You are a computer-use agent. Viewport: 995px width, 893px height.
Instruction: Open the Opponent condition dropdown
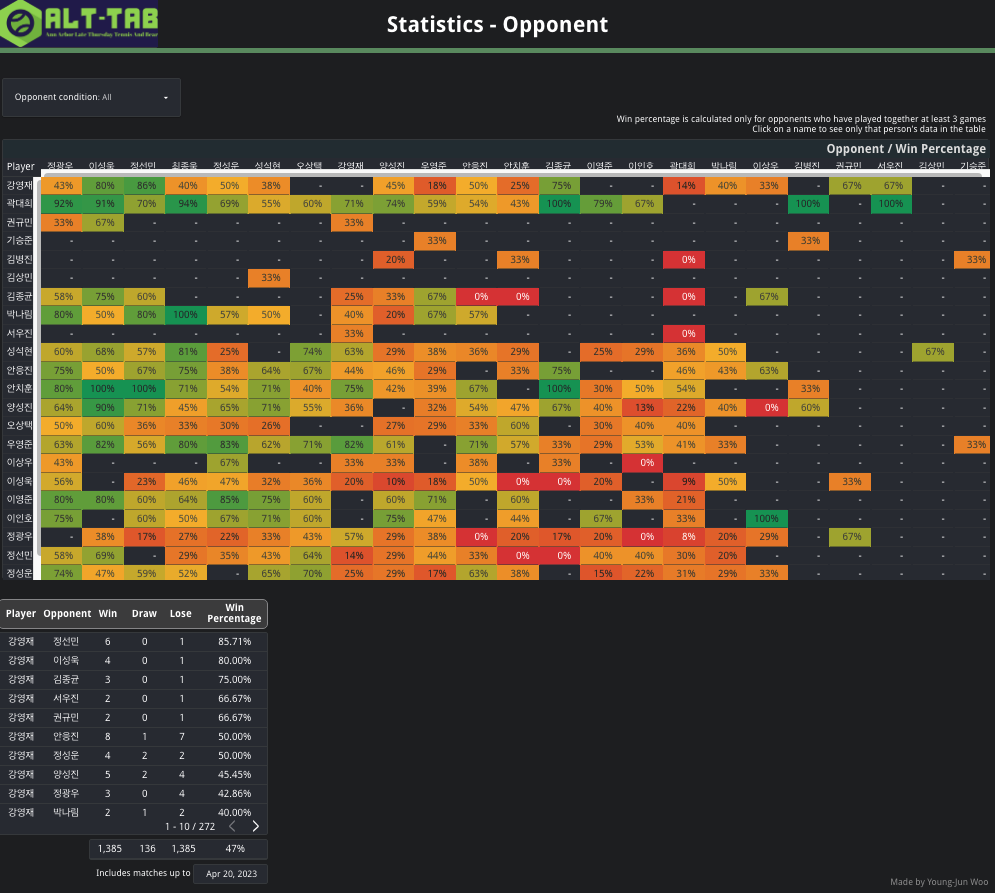(x=91, y=97)
